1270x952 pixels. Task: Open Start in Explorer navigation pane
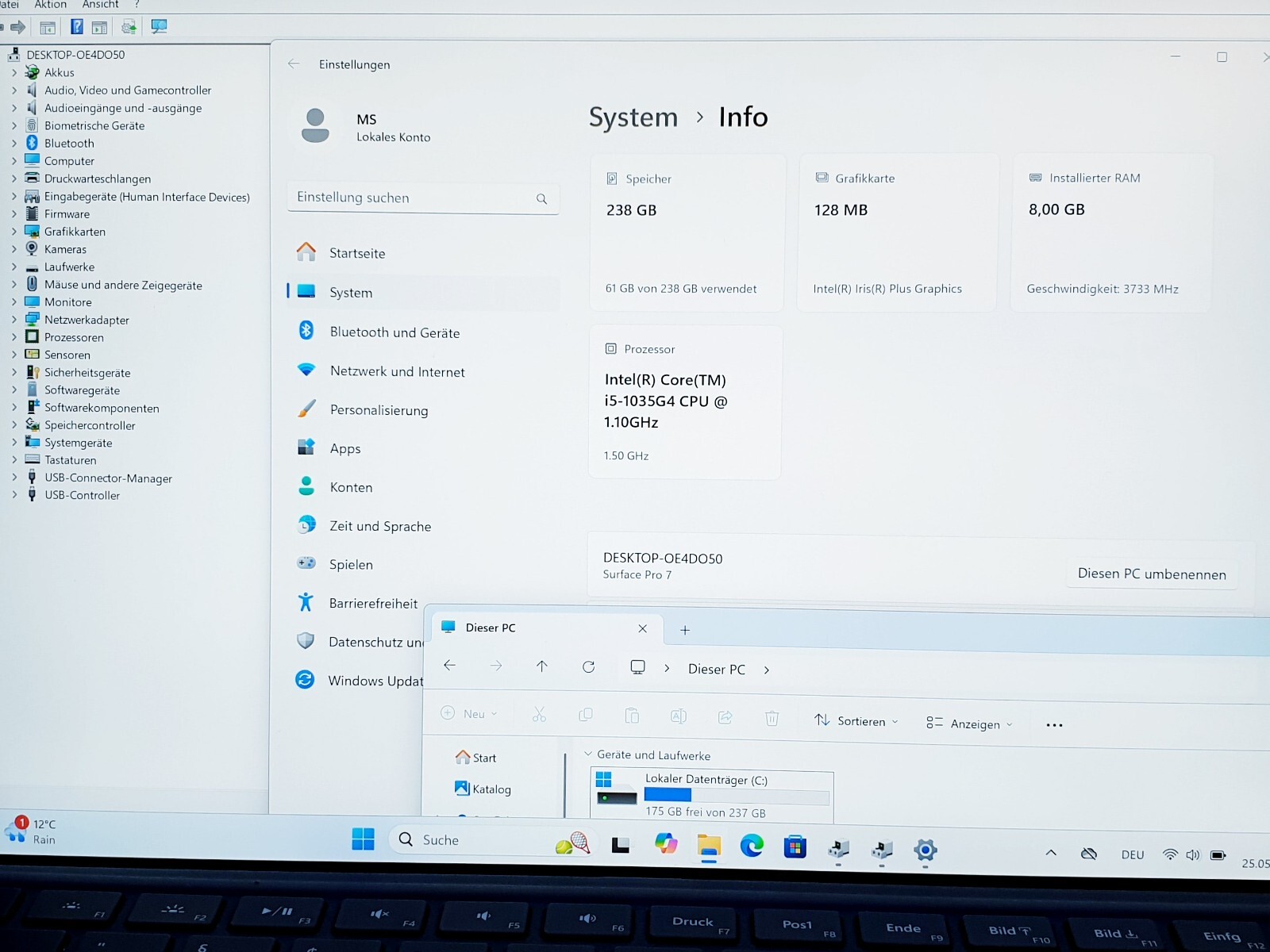(476, 758)
